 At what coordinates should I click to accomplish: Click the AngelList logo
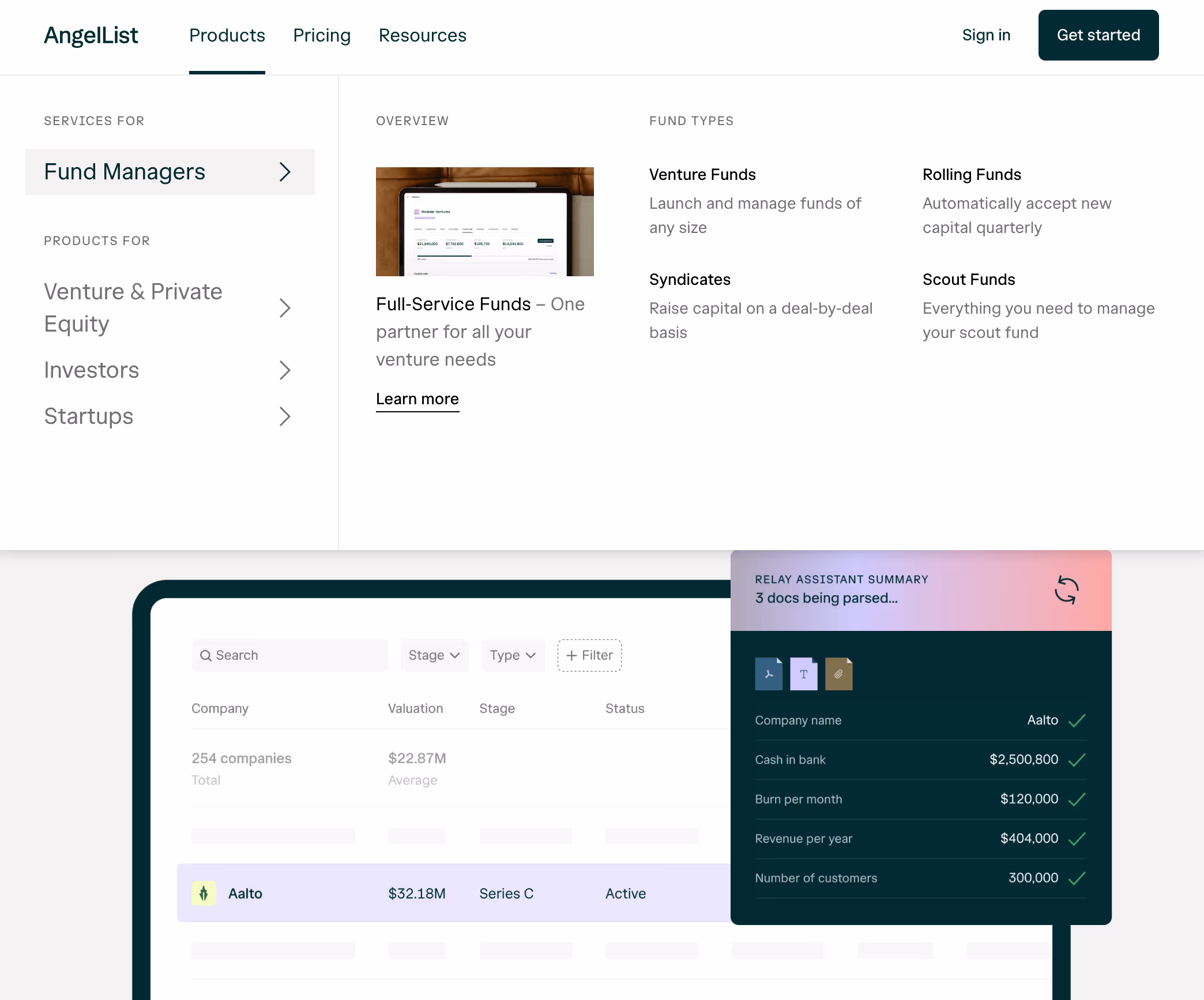(91, 35)
